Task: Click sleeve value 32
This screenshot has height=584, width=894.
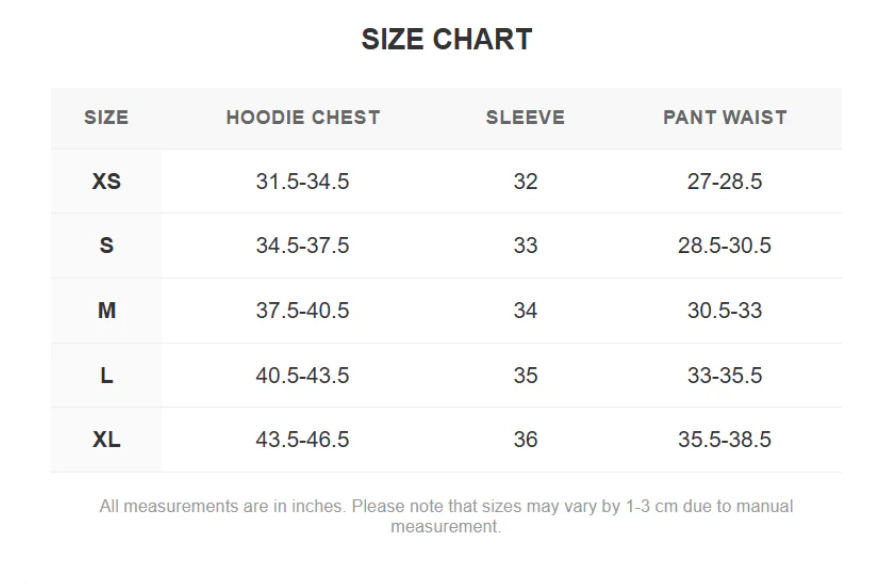Action: pyautogui.click(x=525, y=182)
